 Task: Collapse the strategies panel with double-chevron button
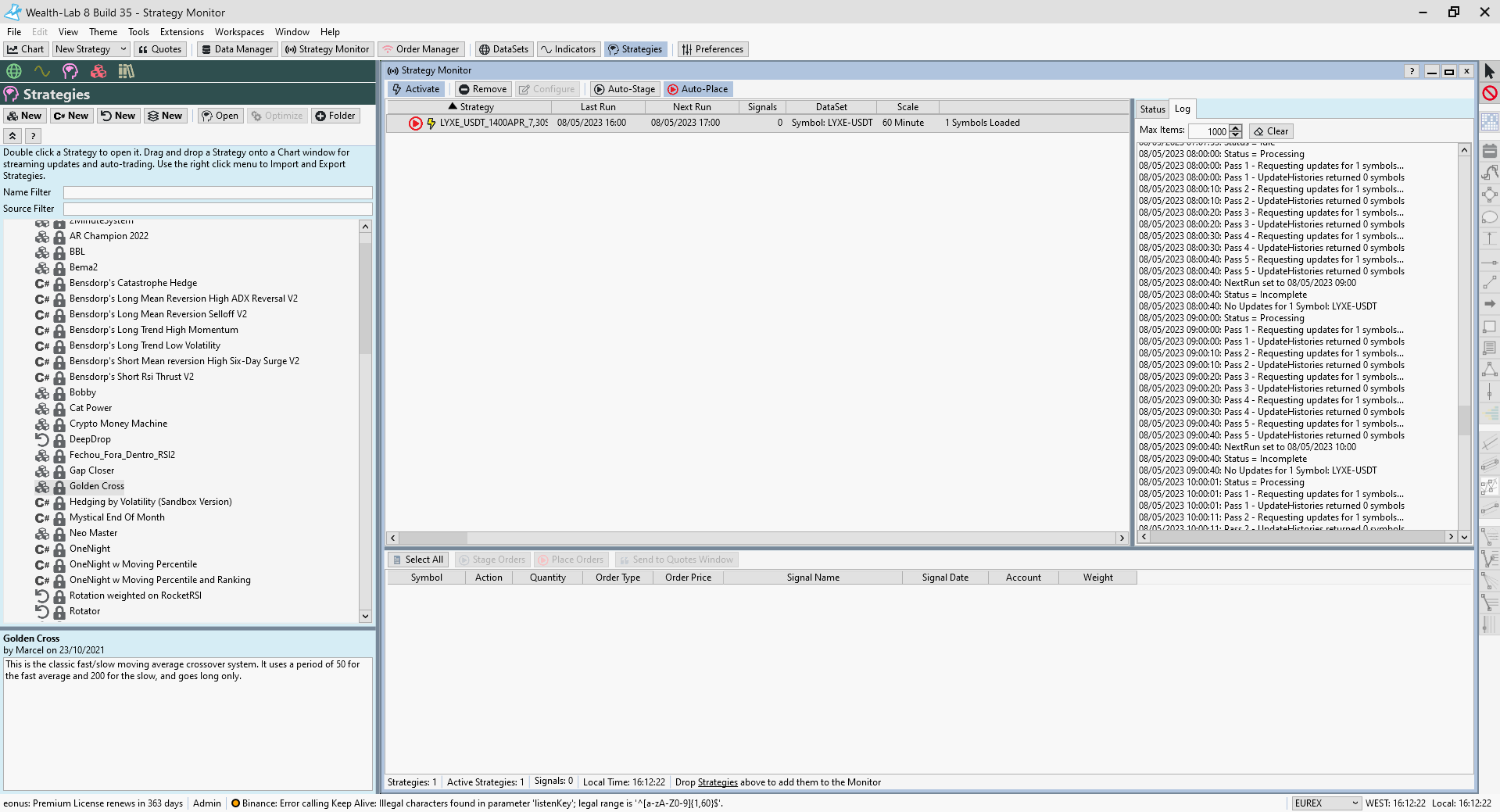pyautogui.click(x=13, y=136)
